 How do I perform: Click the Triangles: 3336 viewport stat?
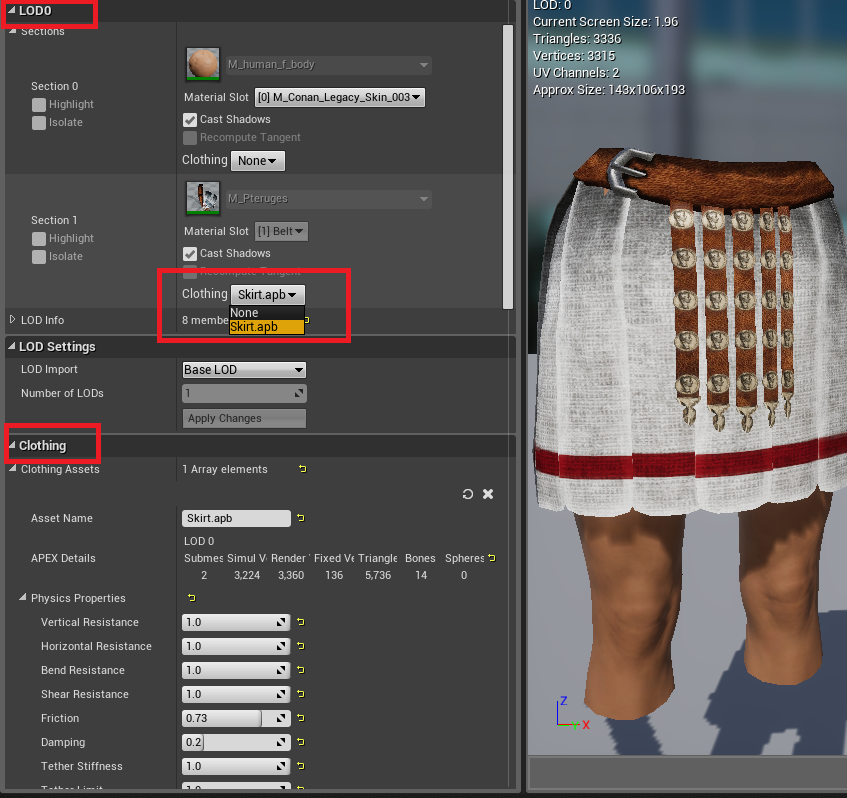(577, 39)
